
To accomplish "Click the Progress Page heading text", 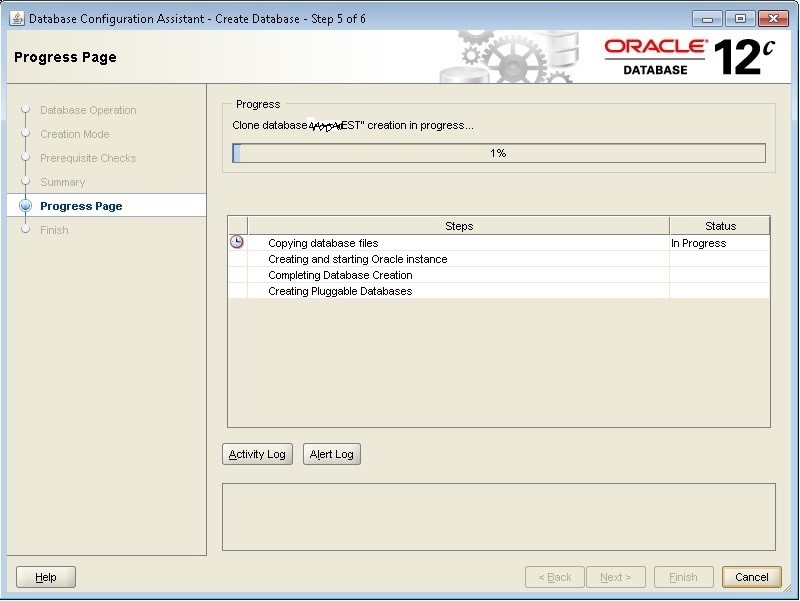I will [65, 57].
